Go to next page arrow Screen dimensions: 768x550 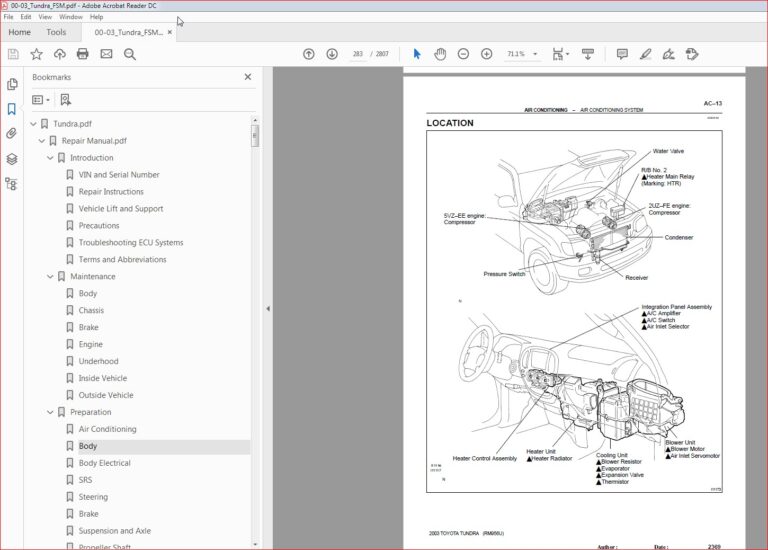coord(331,54)
